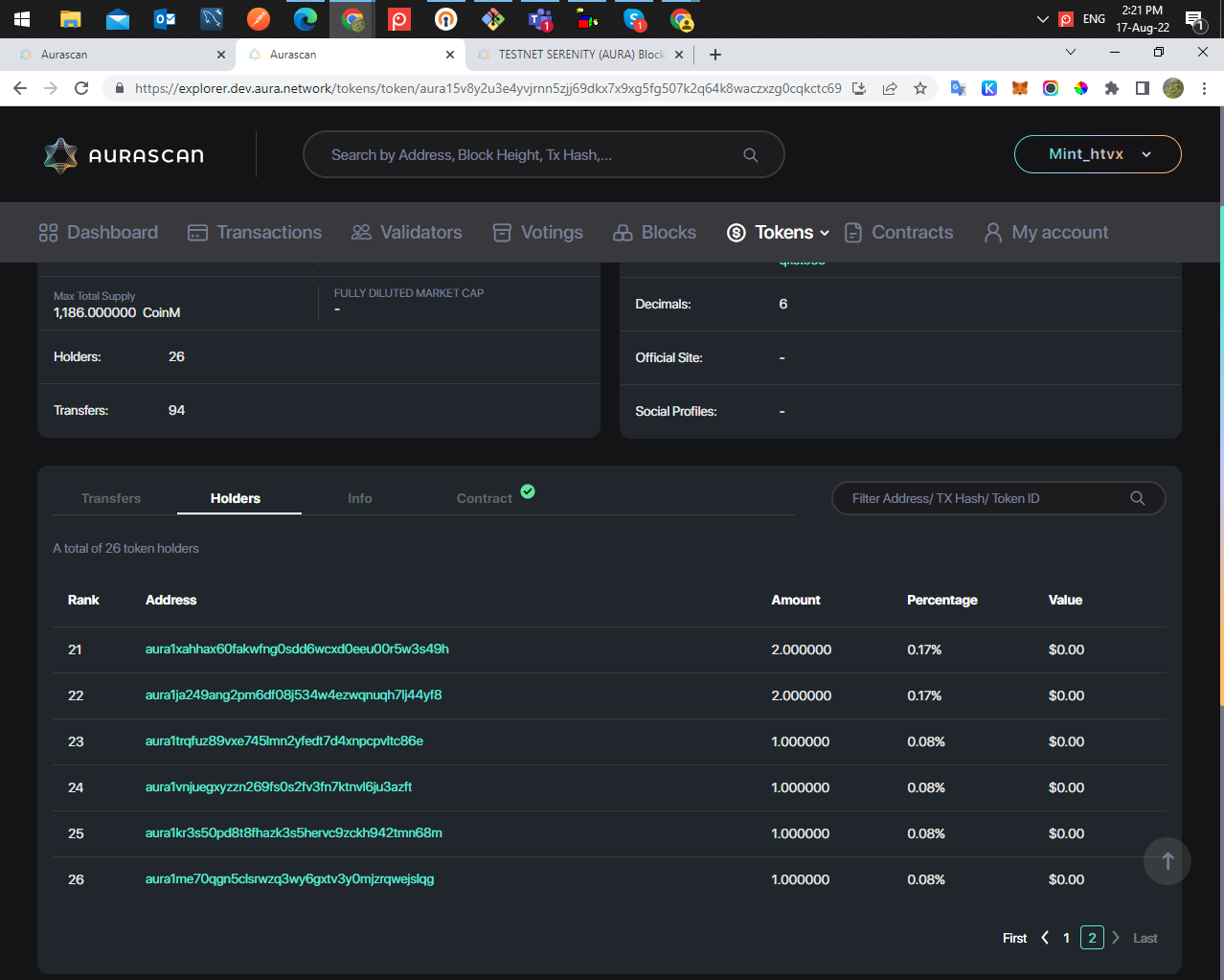Click the Aurascan logo
Viewport: 1224px width, 980px height.
tap(123, 153)
